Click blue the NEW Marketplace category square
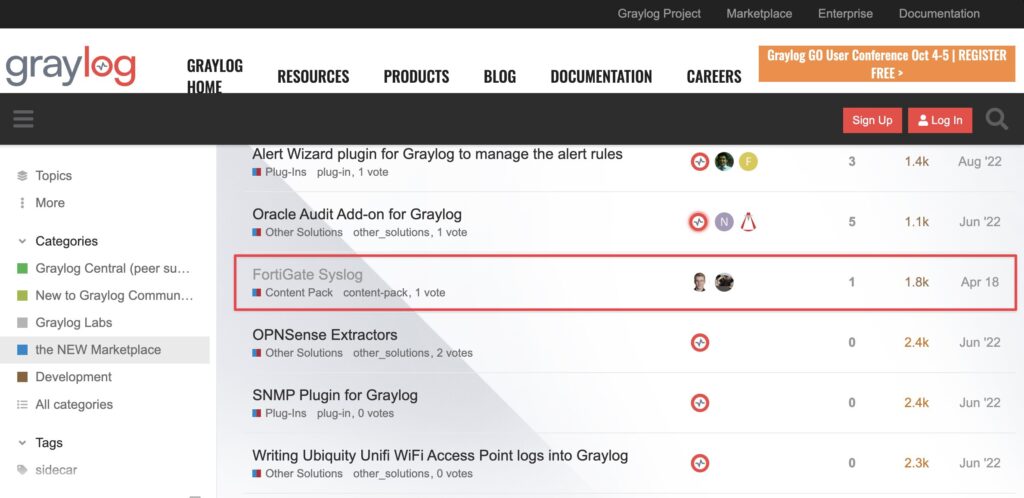The width and height of the screenshot is (1024, 498). point(23,350)
